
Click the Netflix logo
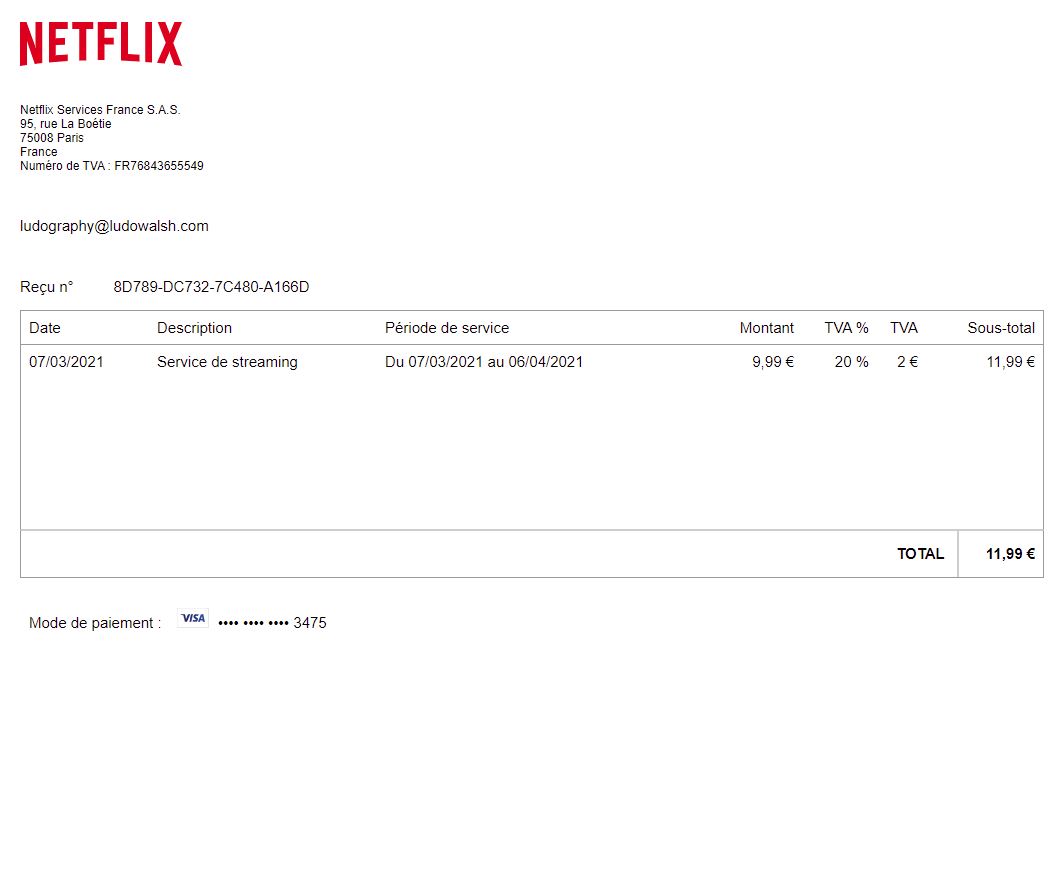tap(101, 44)
